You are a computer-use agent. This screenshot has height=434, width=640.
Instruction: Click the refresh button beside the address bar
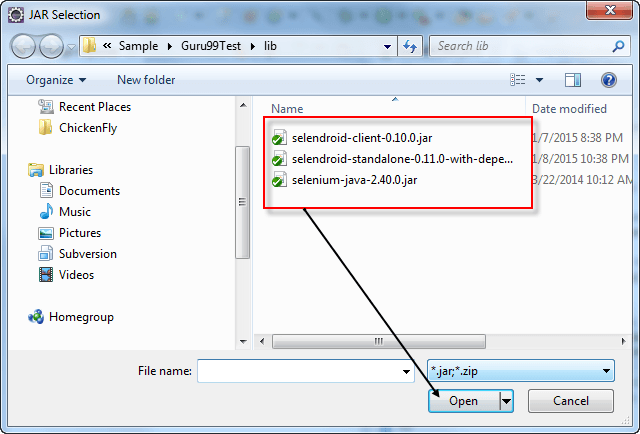(410, 46)
